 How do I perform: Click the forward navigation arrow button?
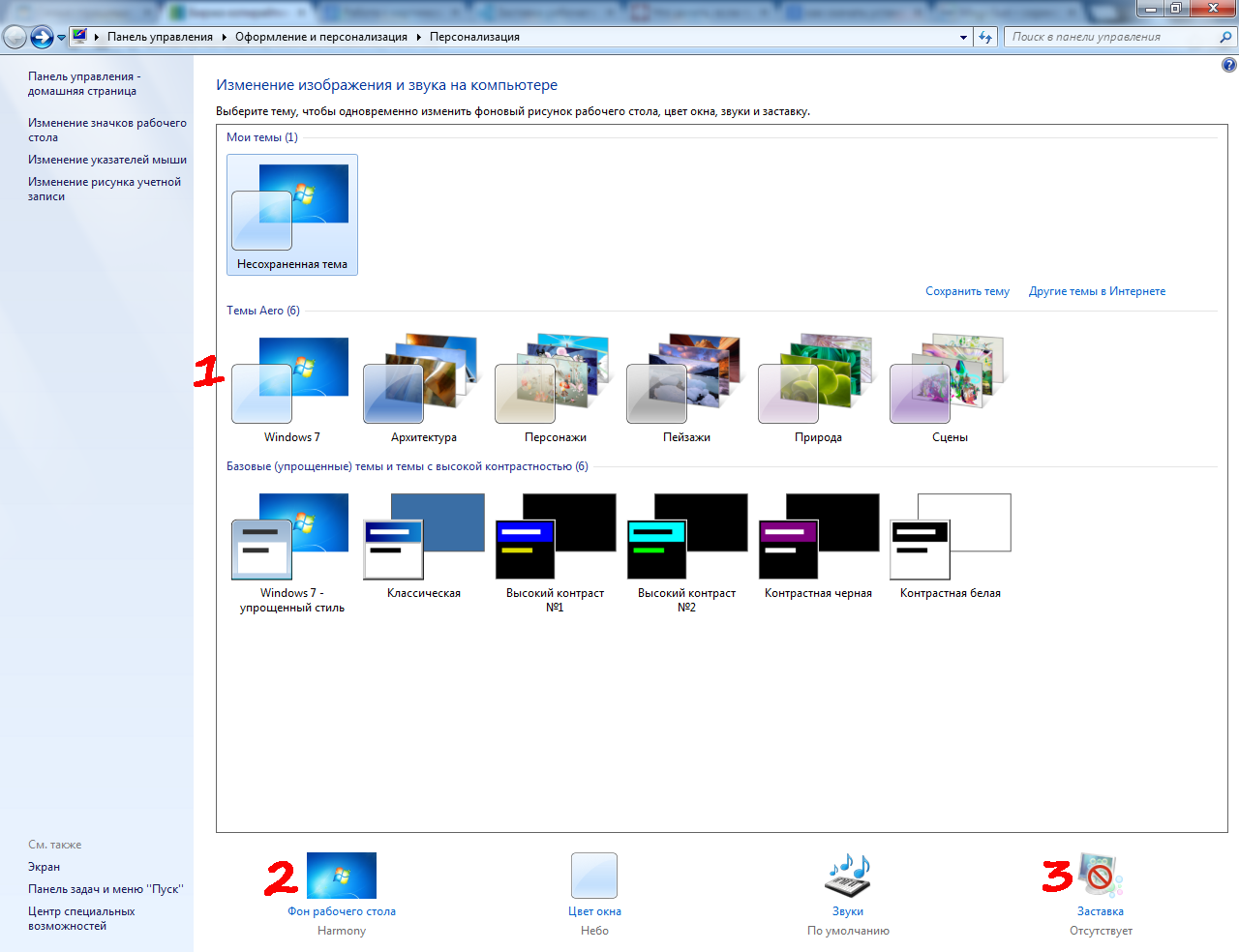click(42, 37)
